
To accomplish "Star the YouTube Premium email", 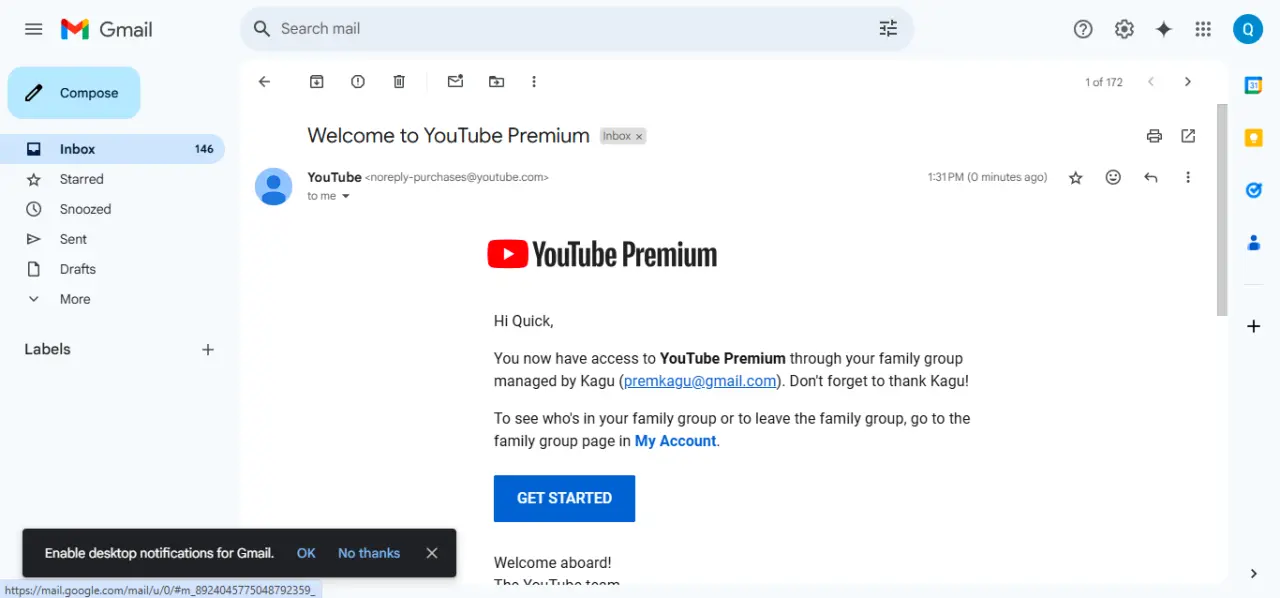I will pyautogui.click(x=1076, y=177).
